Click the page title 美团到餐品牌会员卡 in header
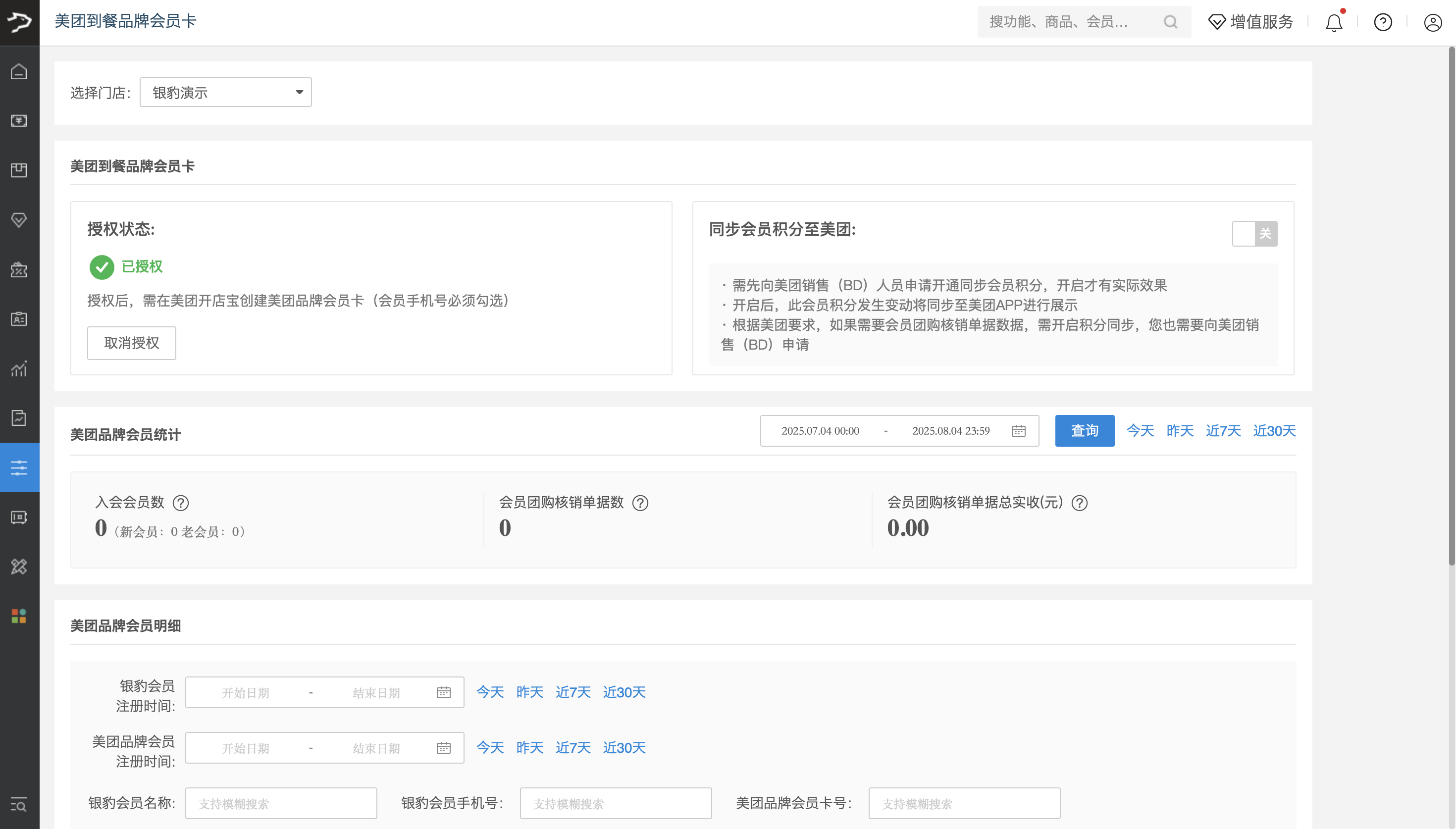The height and width of the screenshot is (829, 1456). point(125,21)
